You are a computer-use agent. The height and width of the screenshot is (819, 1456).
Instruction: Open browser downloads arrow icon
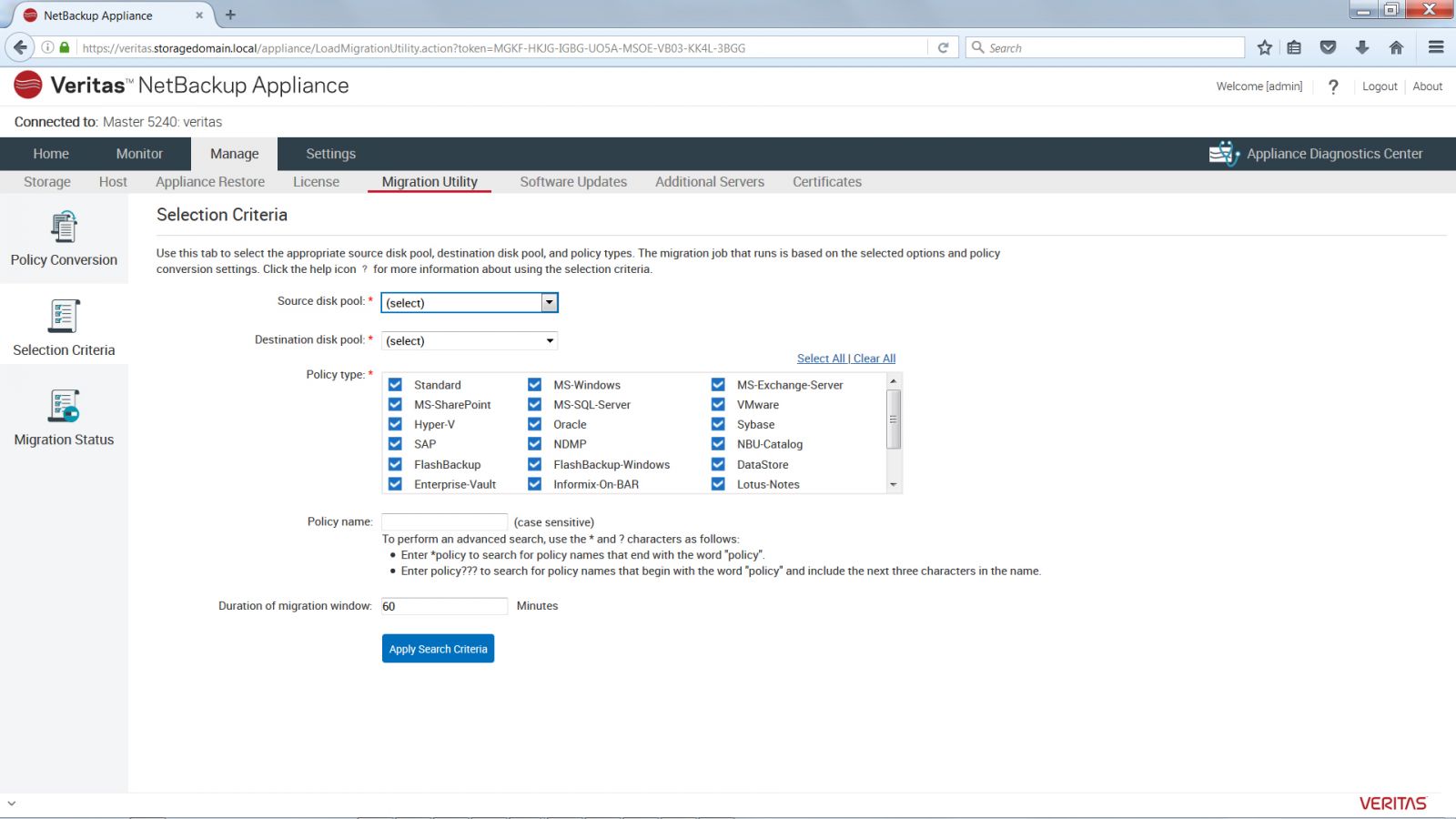tap(1362, 47)
